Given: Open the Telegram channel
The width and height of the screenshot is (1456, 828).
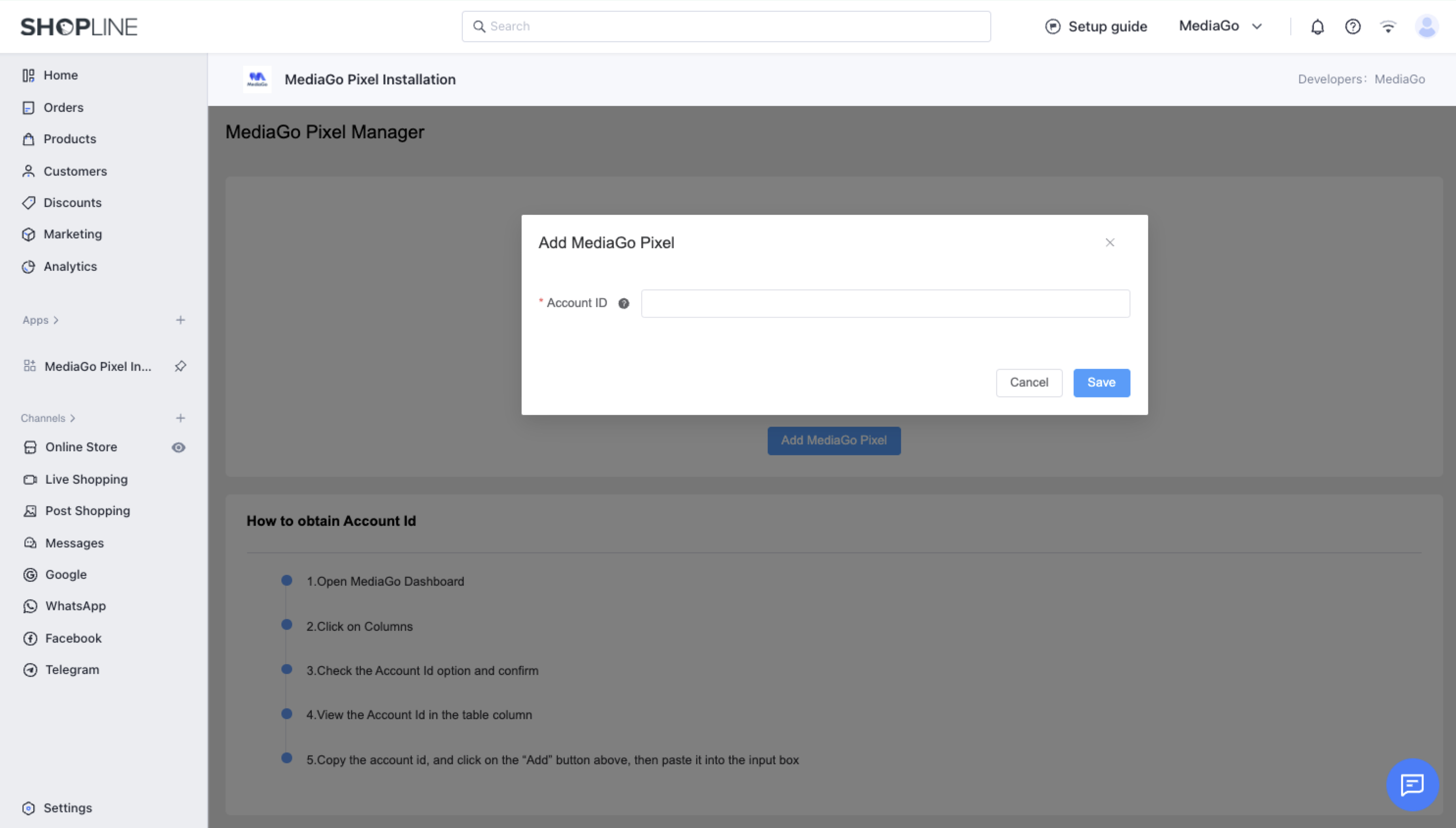Looking at the screenshot, I should click(x=72, y=670).
